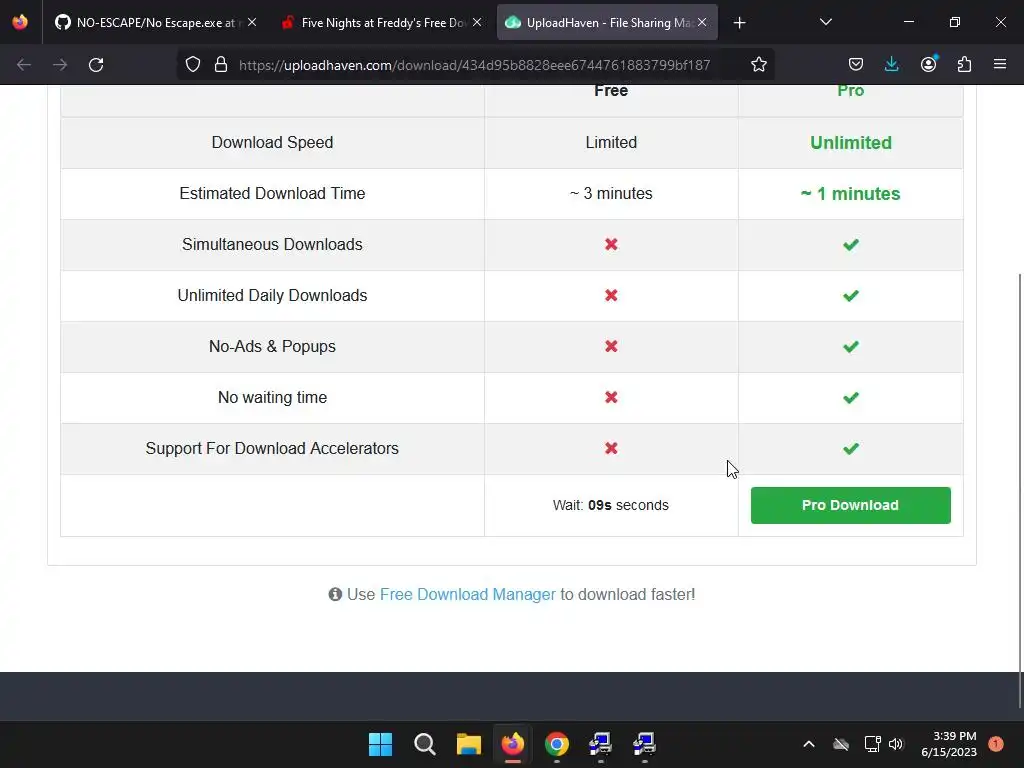Click the Estimated Download Time label
This screenshot has height=768, width=1024.
pos(272,193)
